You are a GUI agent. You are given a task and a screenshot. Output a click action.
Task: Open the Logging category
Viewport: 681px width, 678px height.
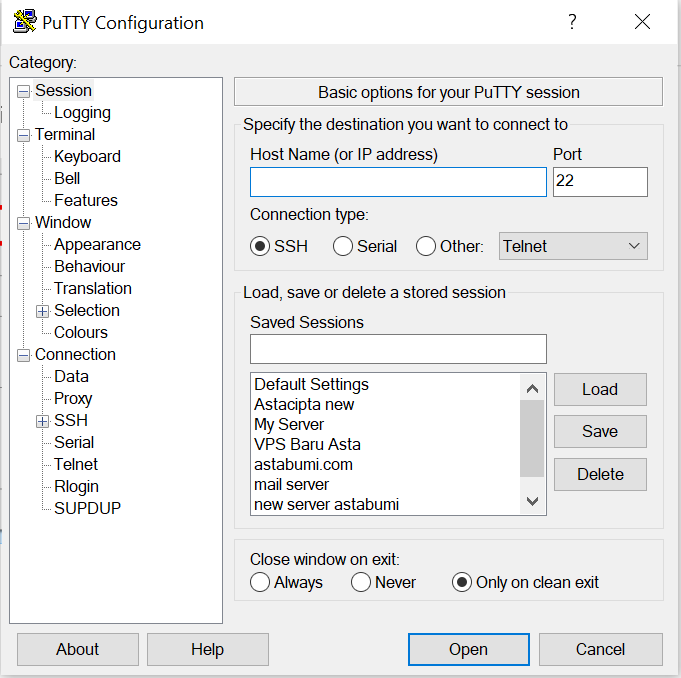[82, 113]
